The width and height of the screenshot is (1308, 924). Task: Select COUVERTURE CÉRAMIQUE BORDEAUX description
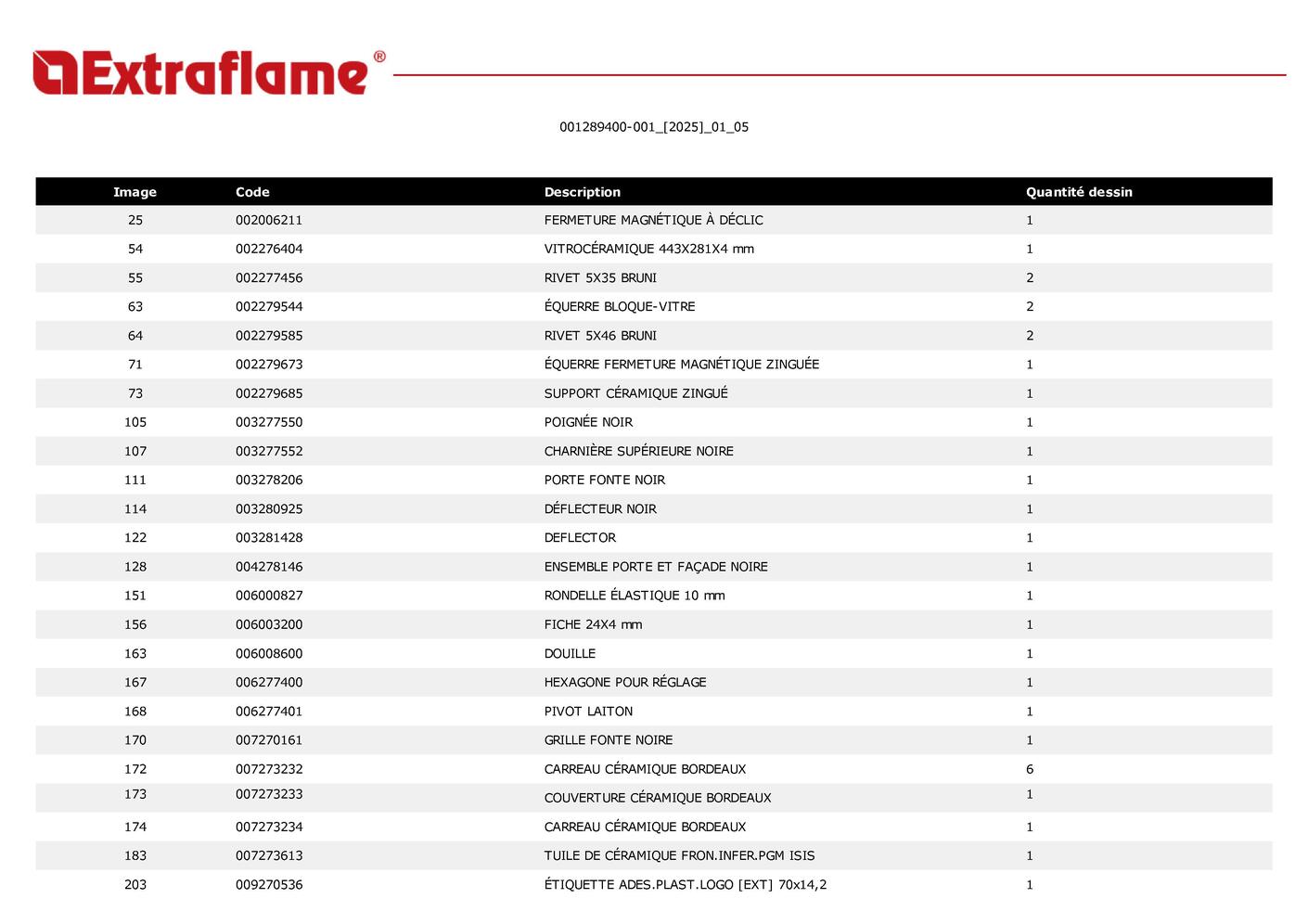click(x=657, y=798)
